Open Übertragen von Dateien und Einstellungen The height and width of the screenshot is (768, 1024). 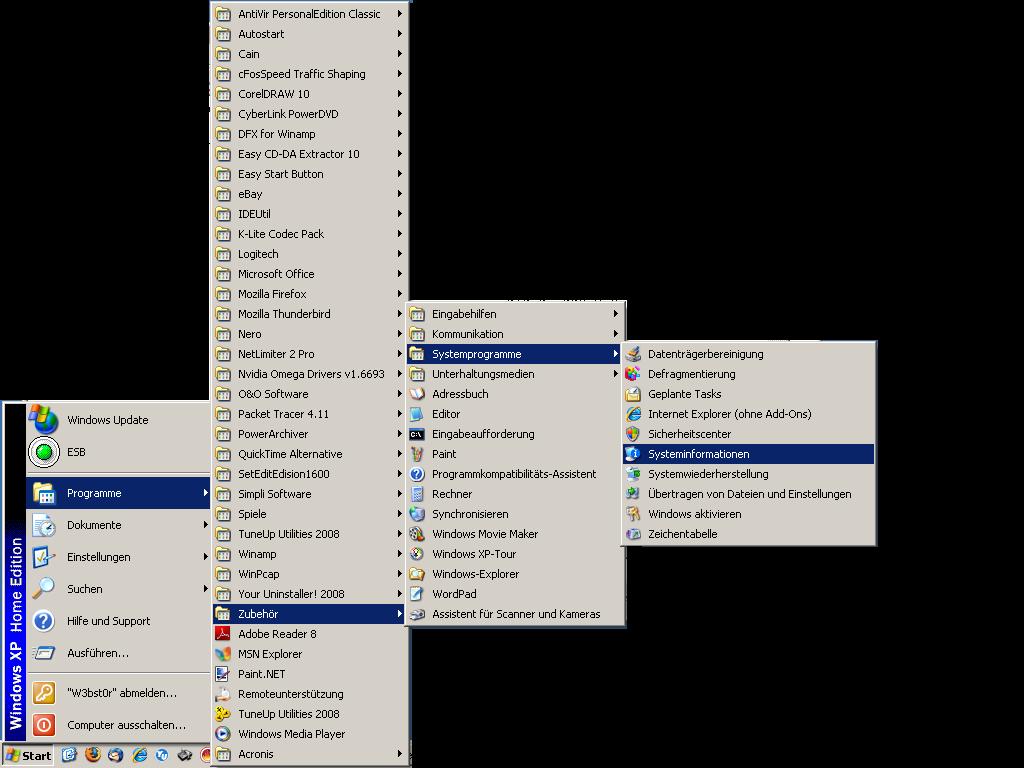(x=748, y=494)
